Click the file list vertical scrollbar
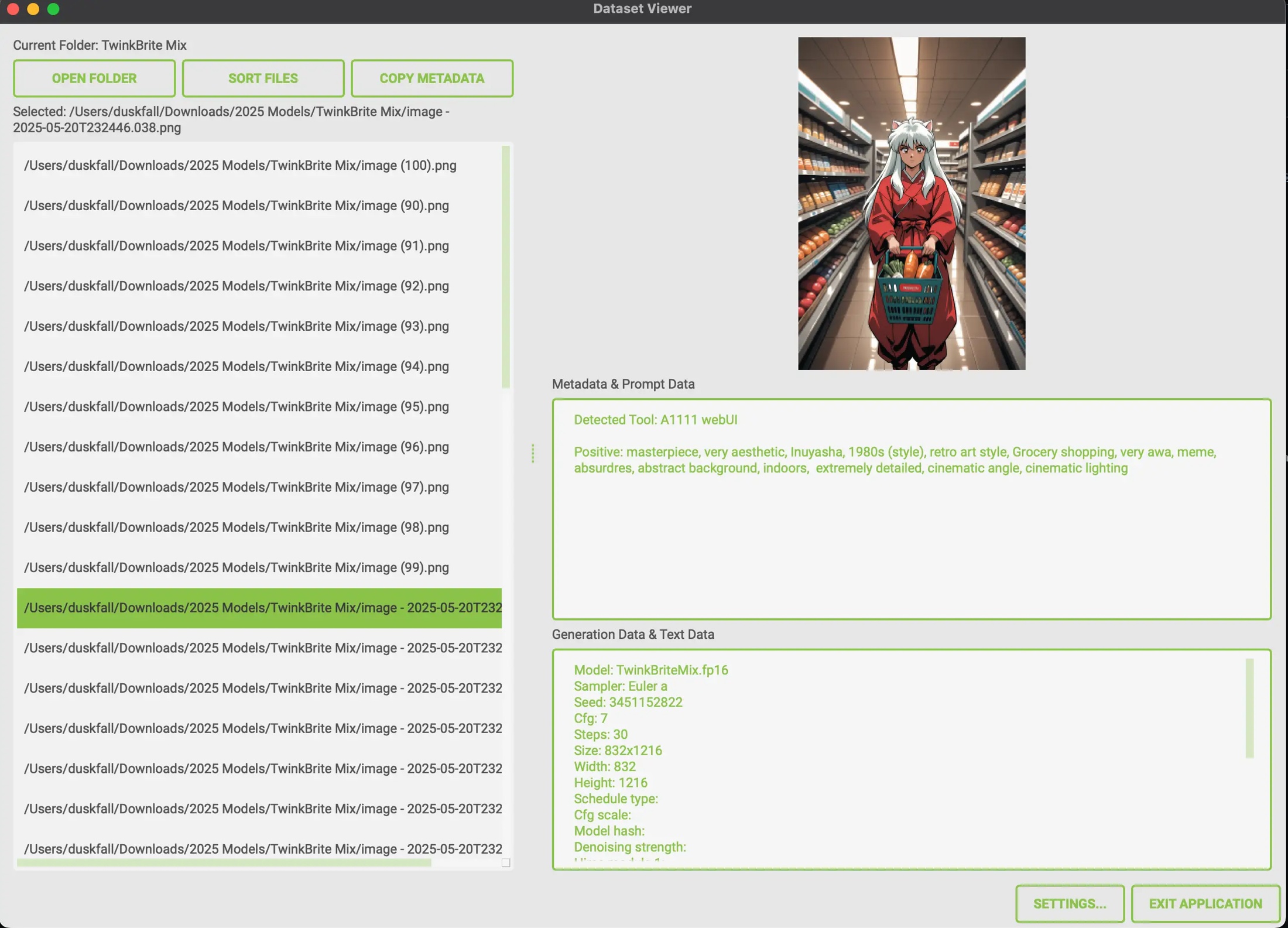Screen dimensions: 1288x928 tap(506, 267)
